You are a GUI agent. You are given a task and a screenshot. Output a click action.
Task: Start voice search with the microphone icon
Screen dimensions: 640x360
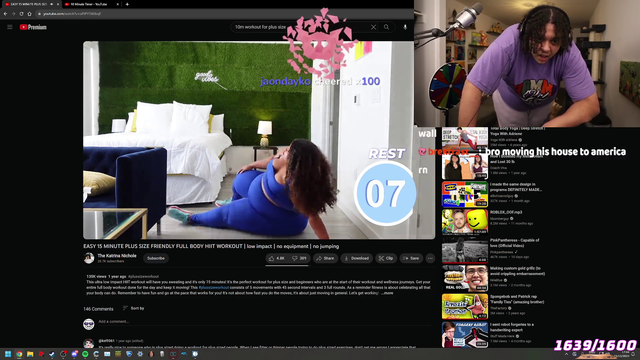[x=405, y=27]
